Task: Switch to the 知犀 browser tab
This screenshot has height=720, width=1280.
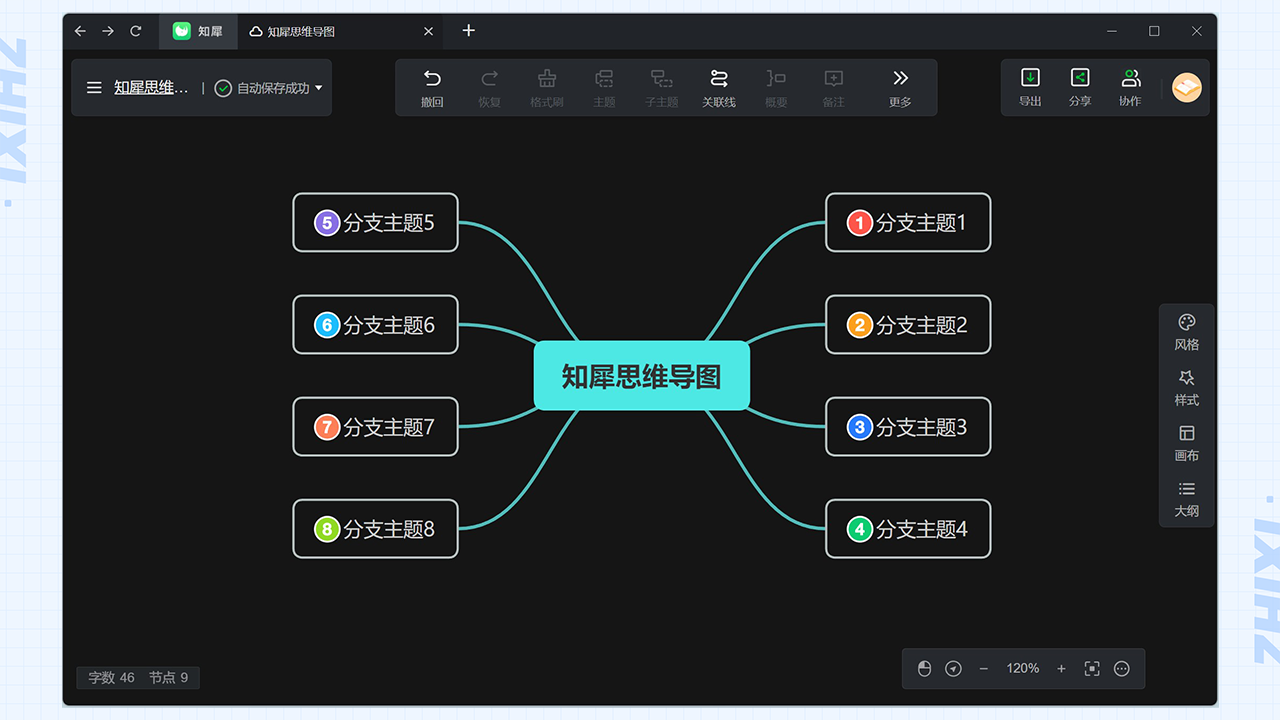Action: coord(197,31)
